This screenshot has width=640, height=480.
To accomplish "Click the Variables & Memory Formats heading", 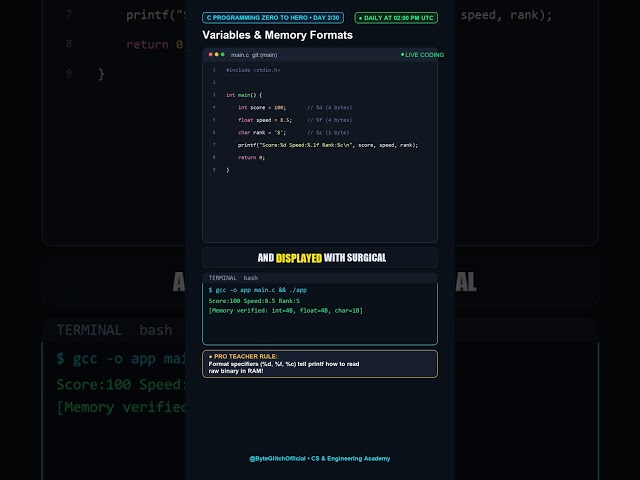I will point(278,35).
